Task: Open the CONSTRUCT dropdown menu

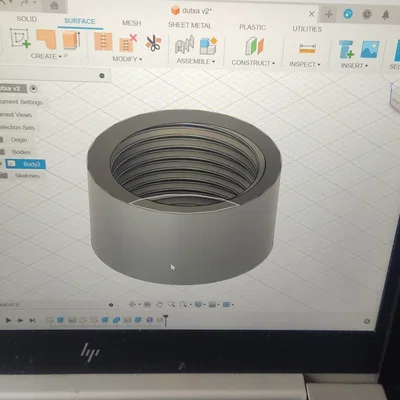Action: [253, 63]
